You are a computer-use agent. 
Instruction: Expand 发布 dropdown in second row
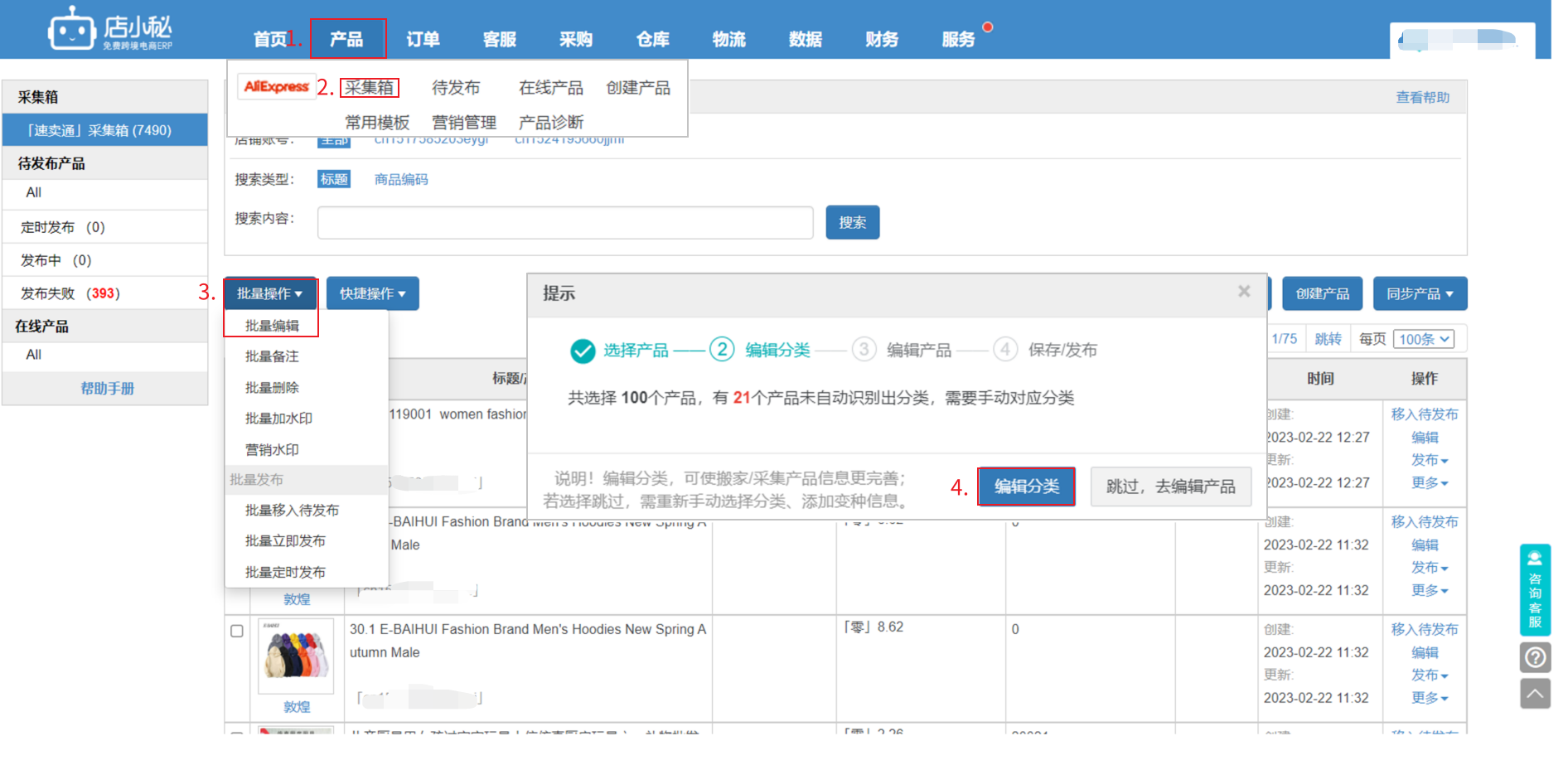pos(1429,568)
